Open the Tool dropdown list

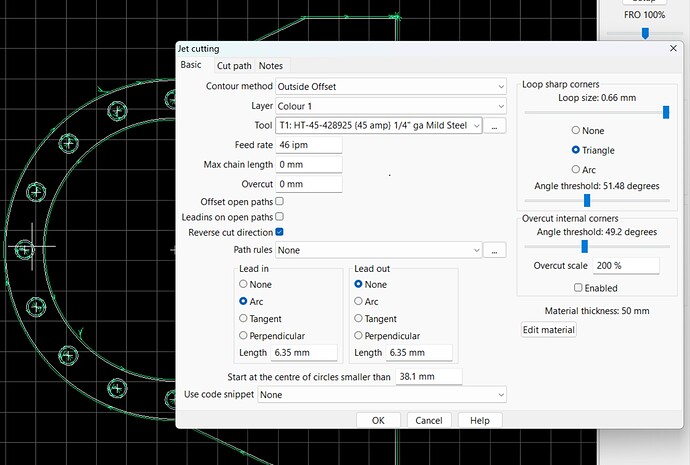(379, 126)
